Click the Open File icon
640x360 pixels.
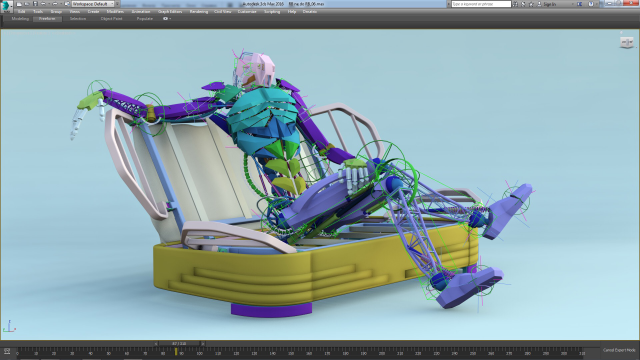coord(27,4)
